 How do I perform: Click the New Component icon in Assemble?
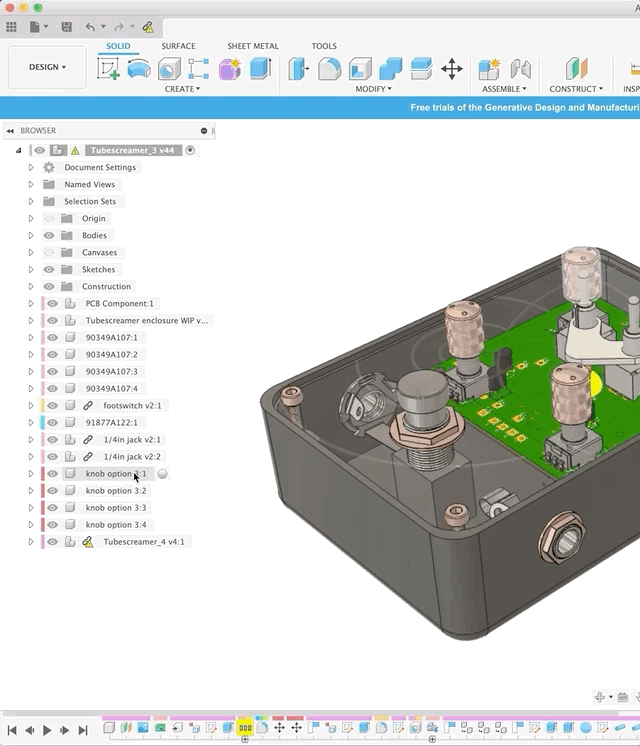[x=489, y=68]
